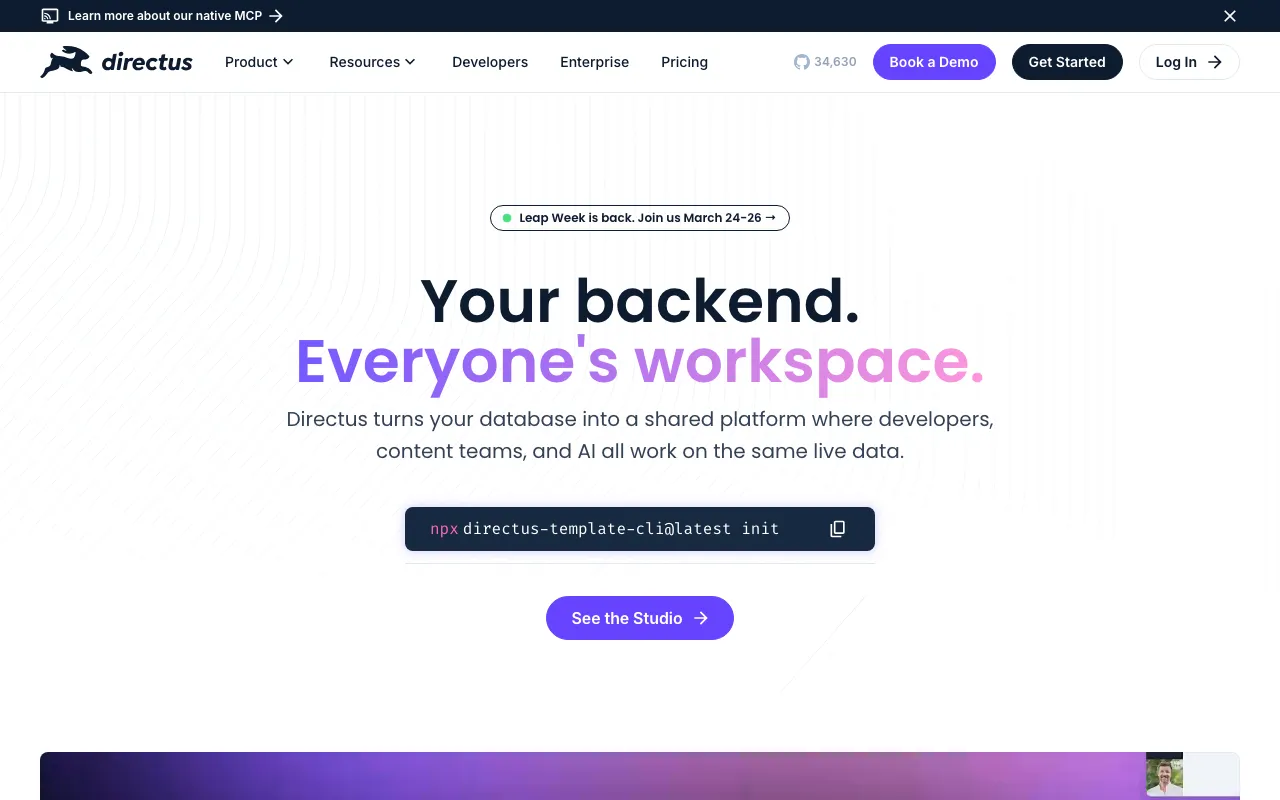Open the Developers page
The width and height of the screenshot is (1280, 800).
(x=490, y=61)
